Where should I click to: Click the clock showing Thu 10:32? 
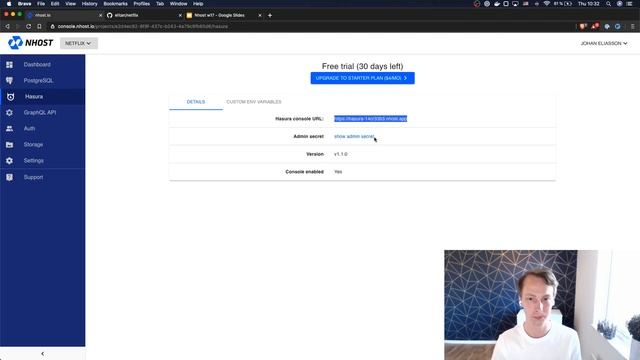(589, 4)
